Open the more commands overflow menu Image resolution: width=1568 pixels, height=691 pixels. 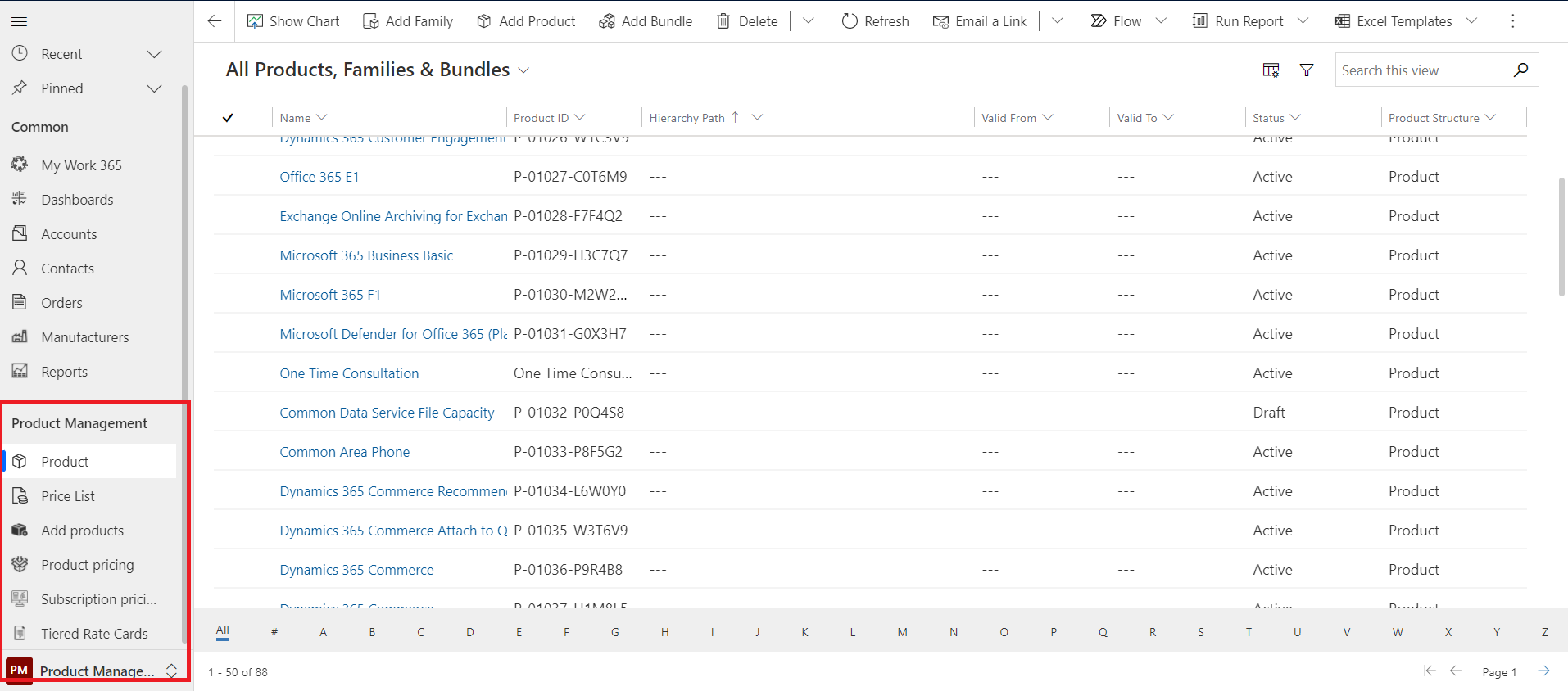click(x=1513, y=21)
